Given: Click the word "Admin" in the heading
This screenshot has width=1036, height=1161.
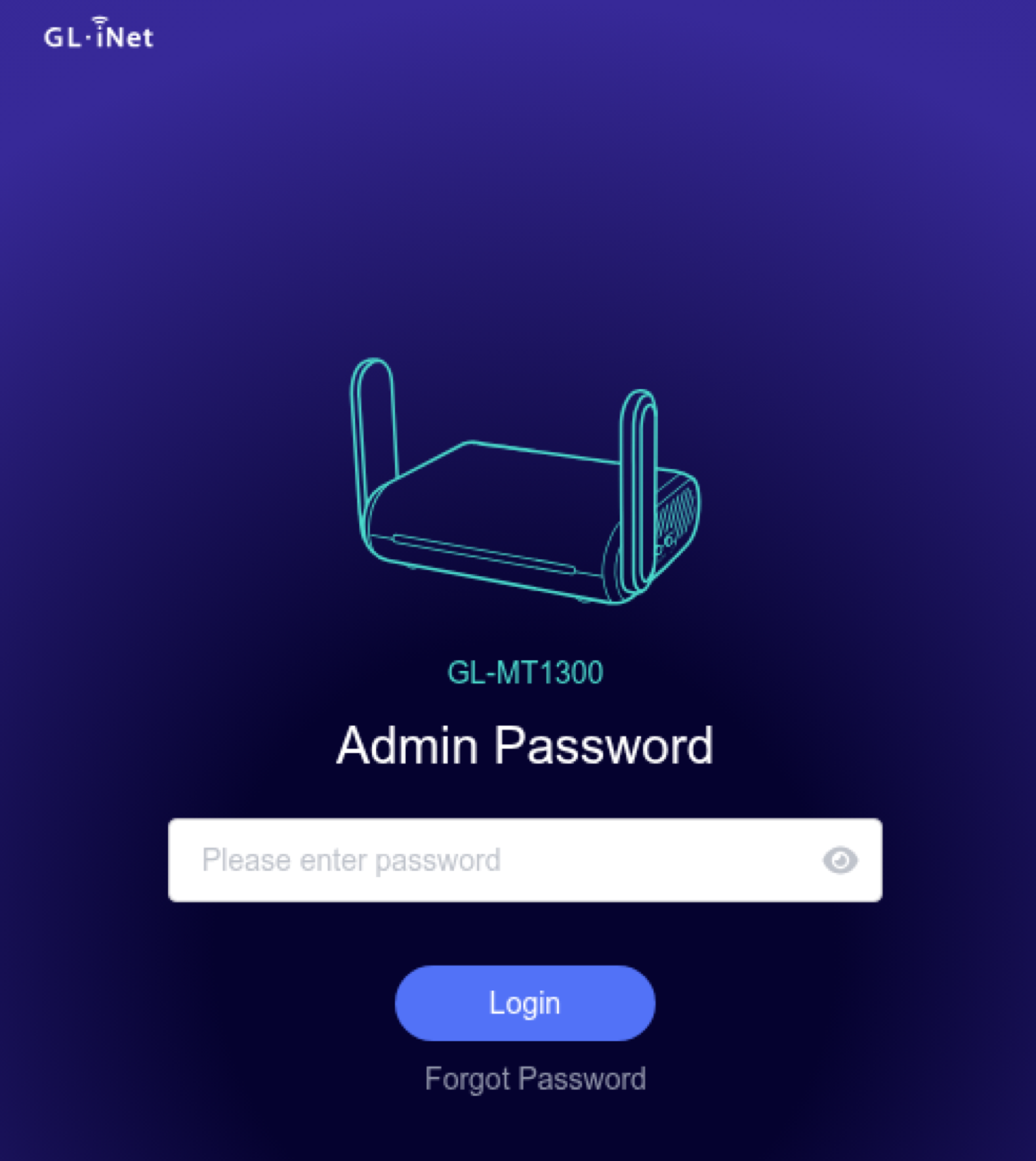Looking at the screenshot, I should [x=408, y=746].
